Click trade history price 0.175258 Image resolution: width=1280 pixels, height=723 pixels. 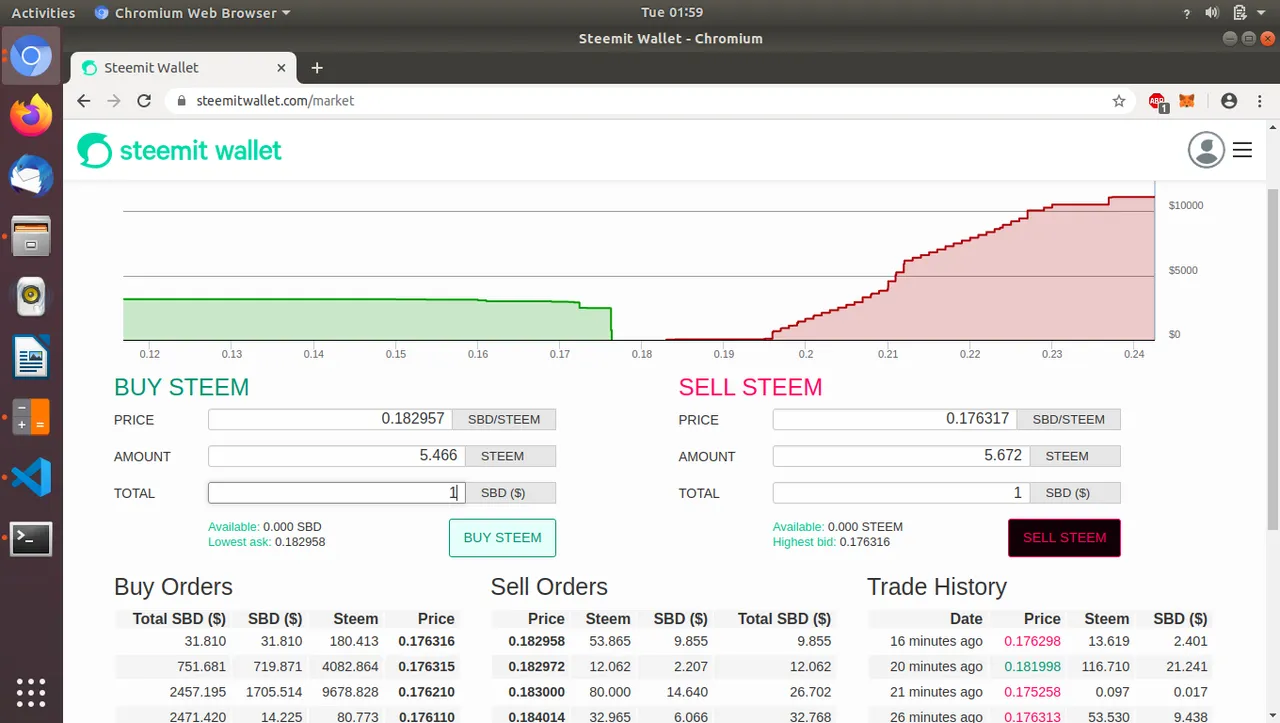(1032, 692)
